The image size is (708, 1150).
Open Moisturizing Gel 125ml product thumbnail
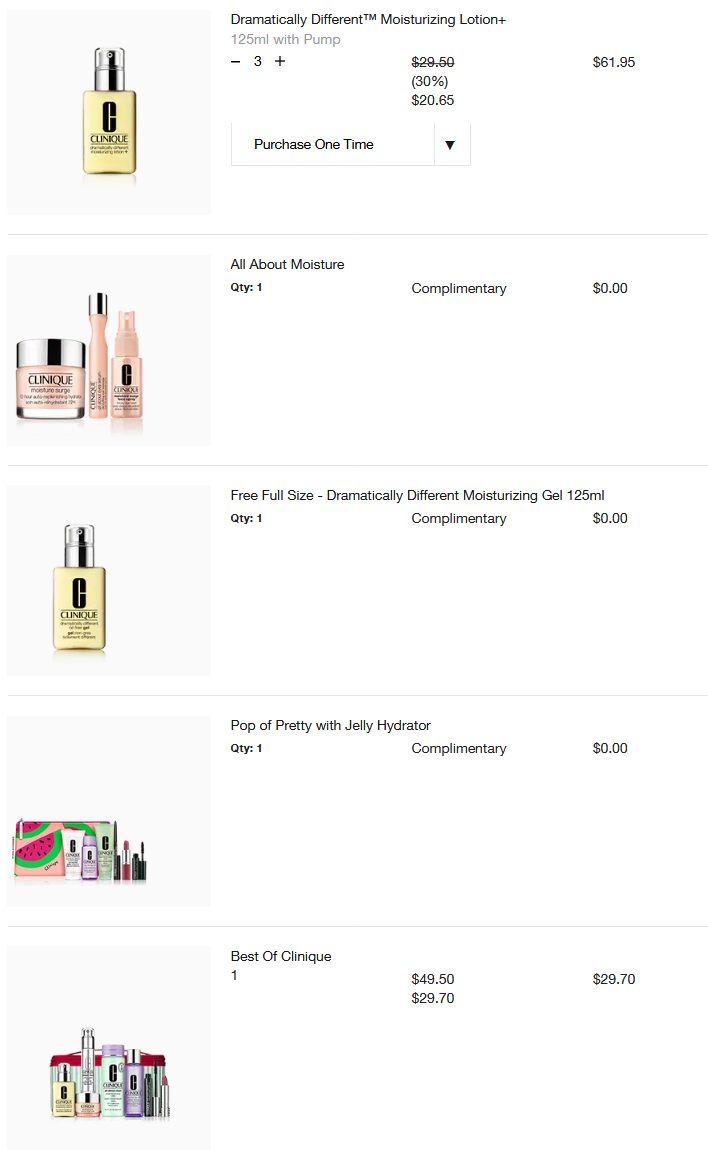tap(109, 580)
